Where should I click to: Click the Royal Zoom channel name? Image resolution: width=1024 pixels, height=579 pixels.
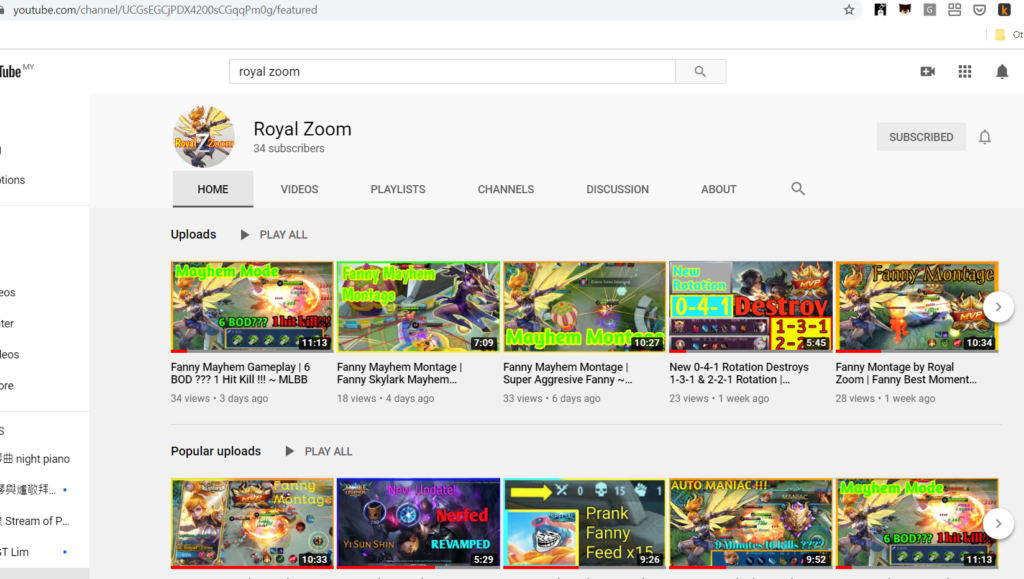point(302,129)
